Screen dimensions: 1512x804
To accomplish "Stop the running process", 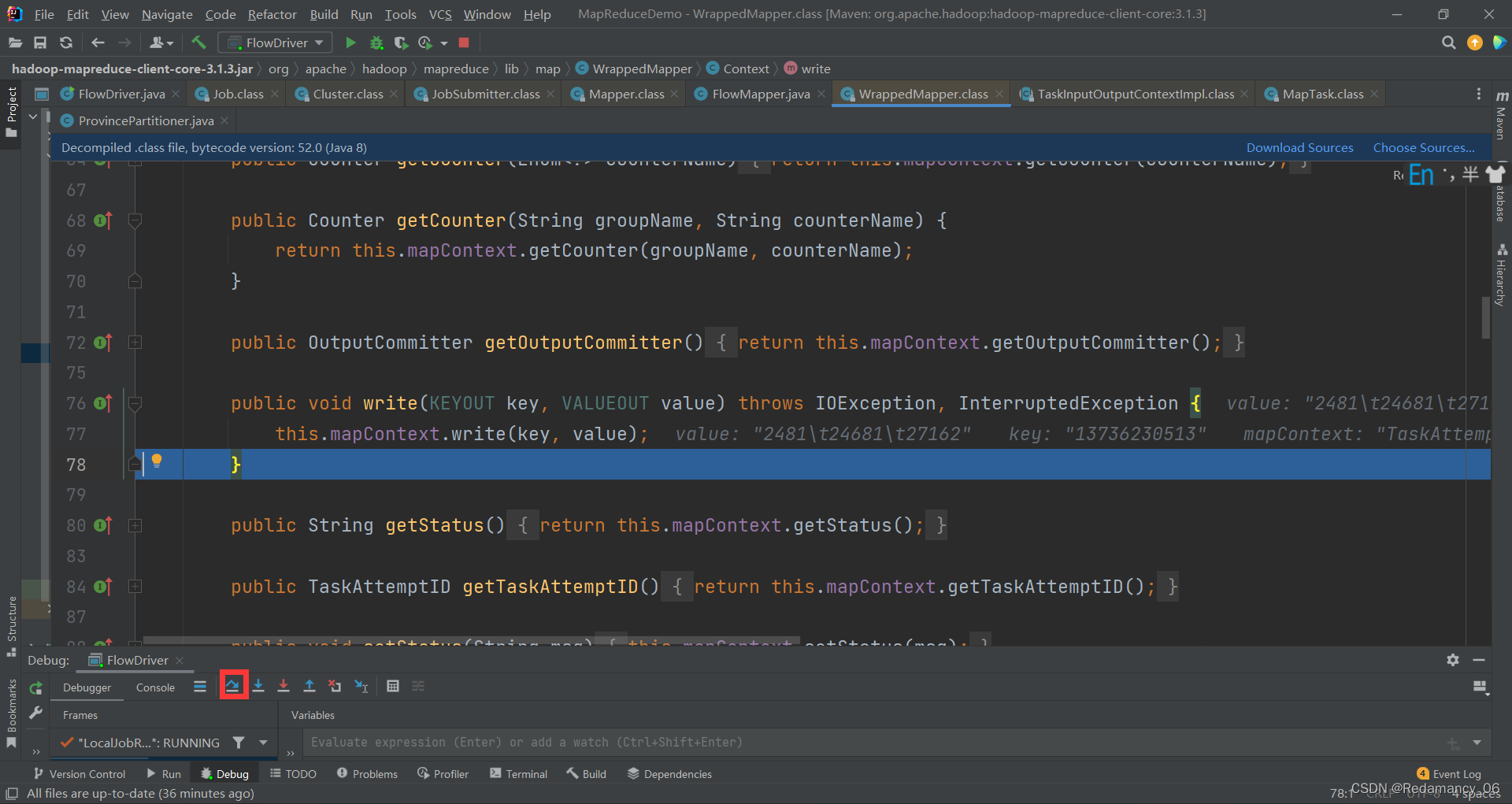I will tap(464, 43).
